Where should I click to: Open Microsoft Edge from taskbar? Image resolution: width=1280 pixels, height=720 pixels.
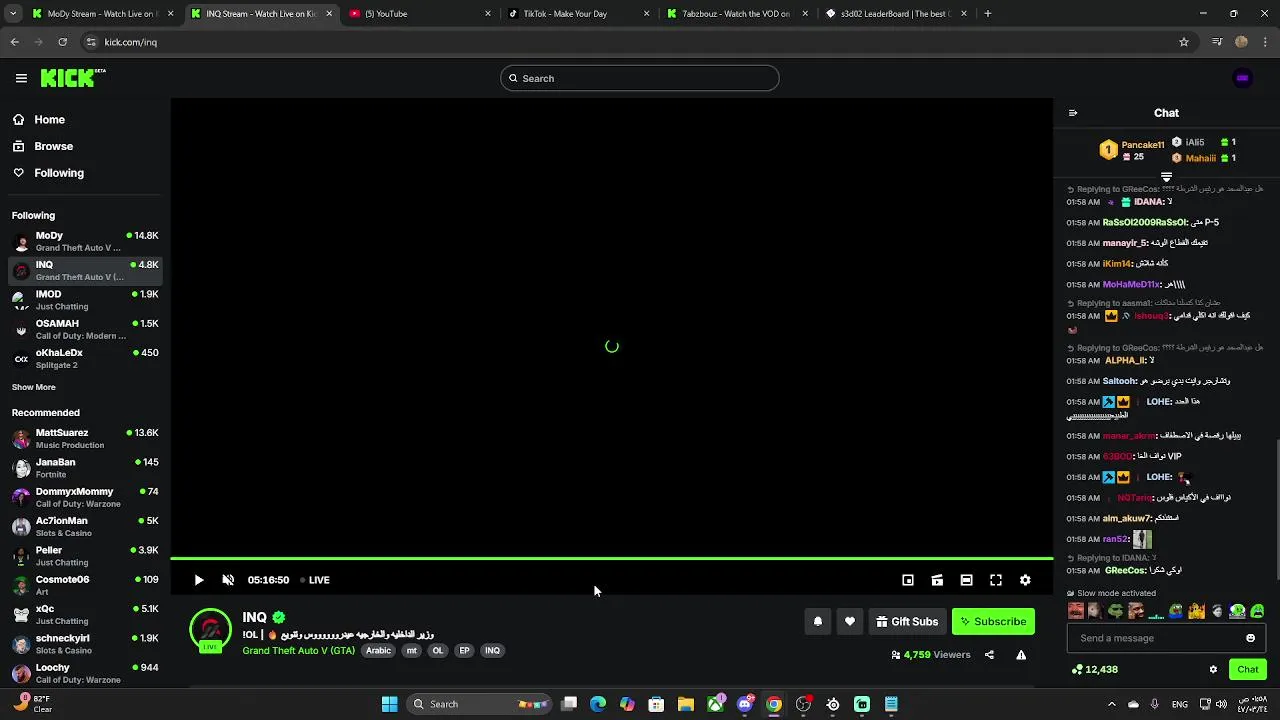click(x=598, y=704)
